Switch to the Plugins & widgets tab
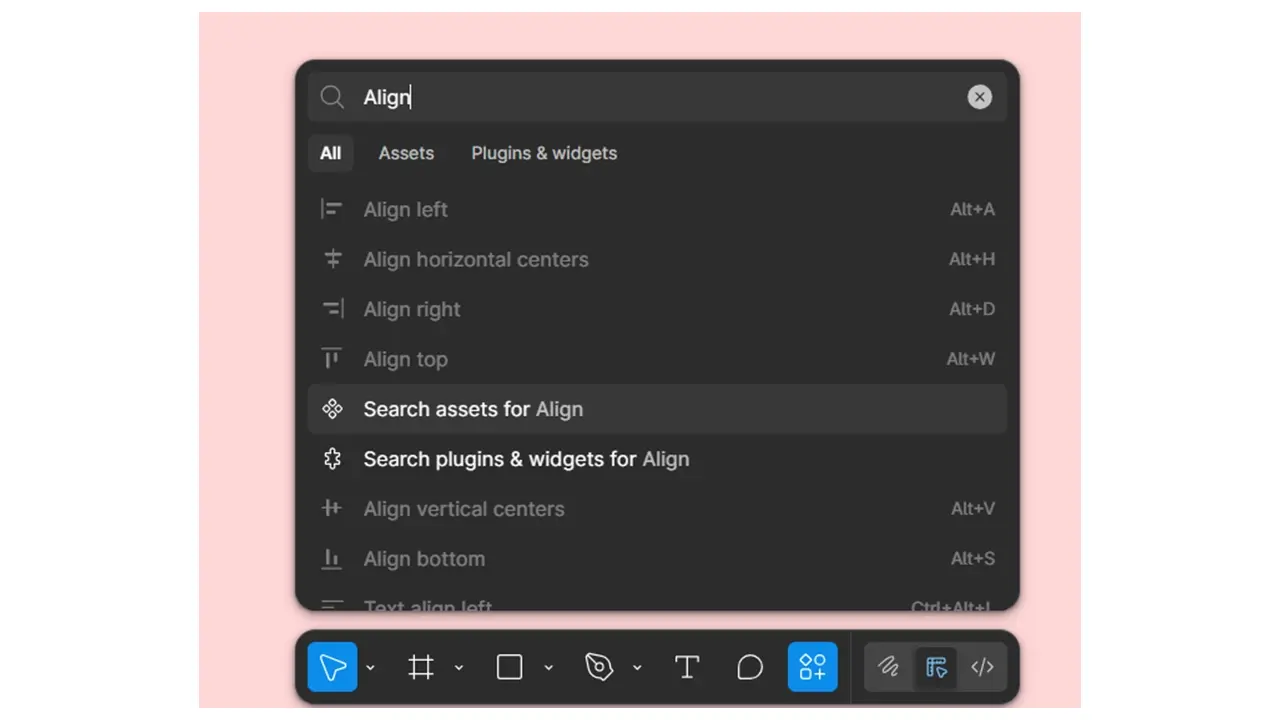The image size is (1280, 720). (x=544, y=153)
